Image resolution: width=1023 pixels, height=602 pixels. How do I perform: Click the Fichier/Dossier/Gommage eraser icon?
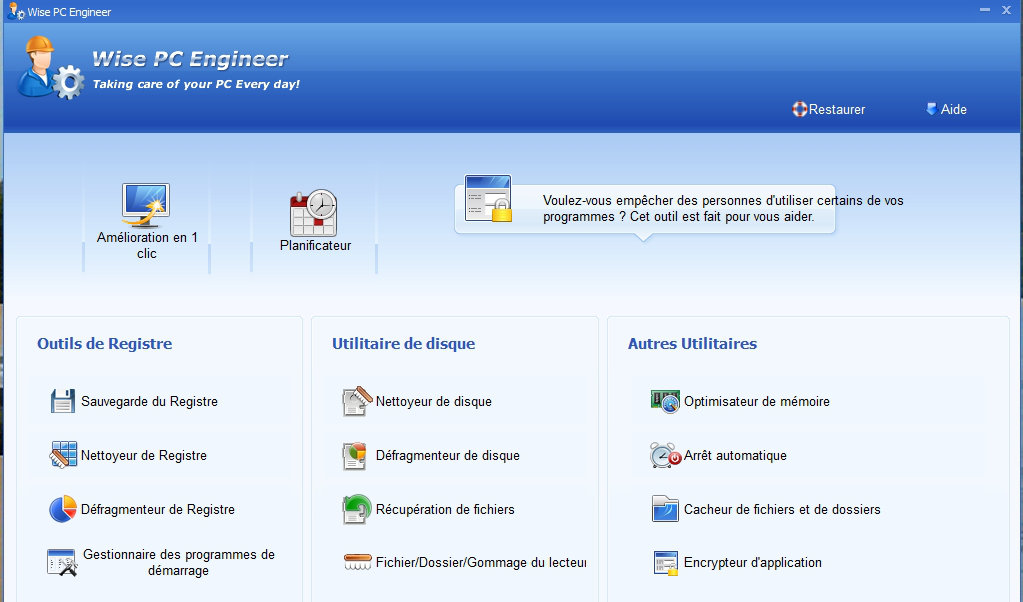coord(358,562)
